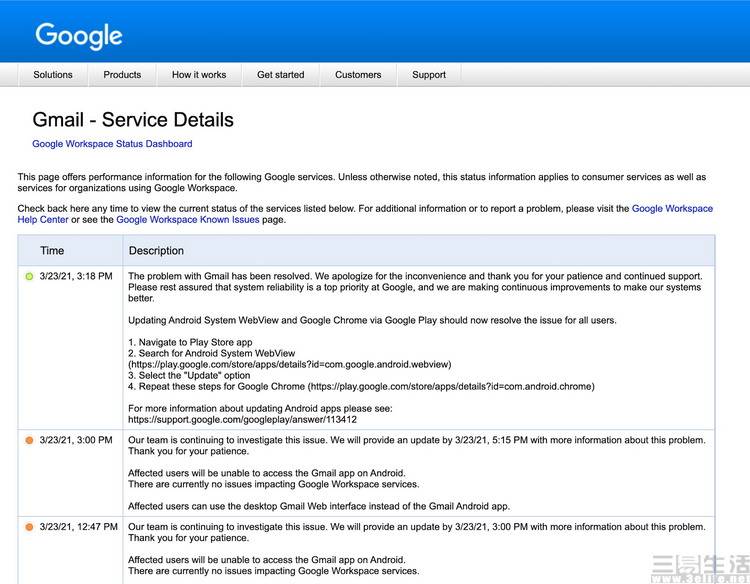The height and width of the screenshot is (584, 750).
Task: Click the support.google.com googleplay answer URL
Action: pyautogui.click(x=243, y=419)
